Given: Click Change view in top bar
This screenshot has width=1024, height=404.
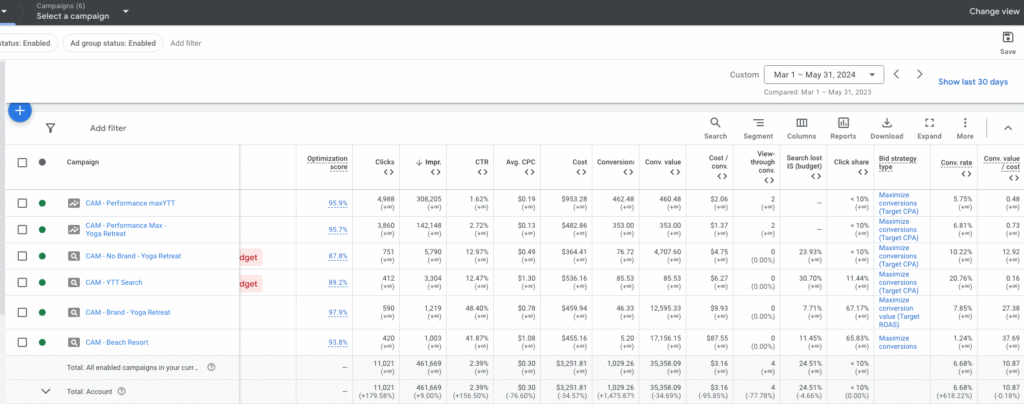Looking at the screenshot, I should point(993,11).
